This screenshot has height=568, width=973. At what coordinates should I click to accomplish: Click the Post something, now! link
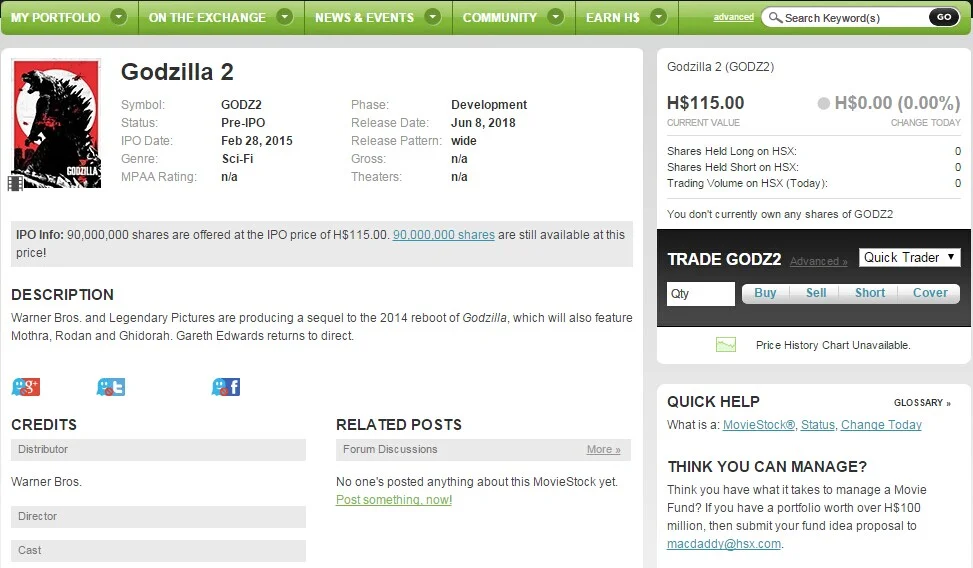coord(394,500)
